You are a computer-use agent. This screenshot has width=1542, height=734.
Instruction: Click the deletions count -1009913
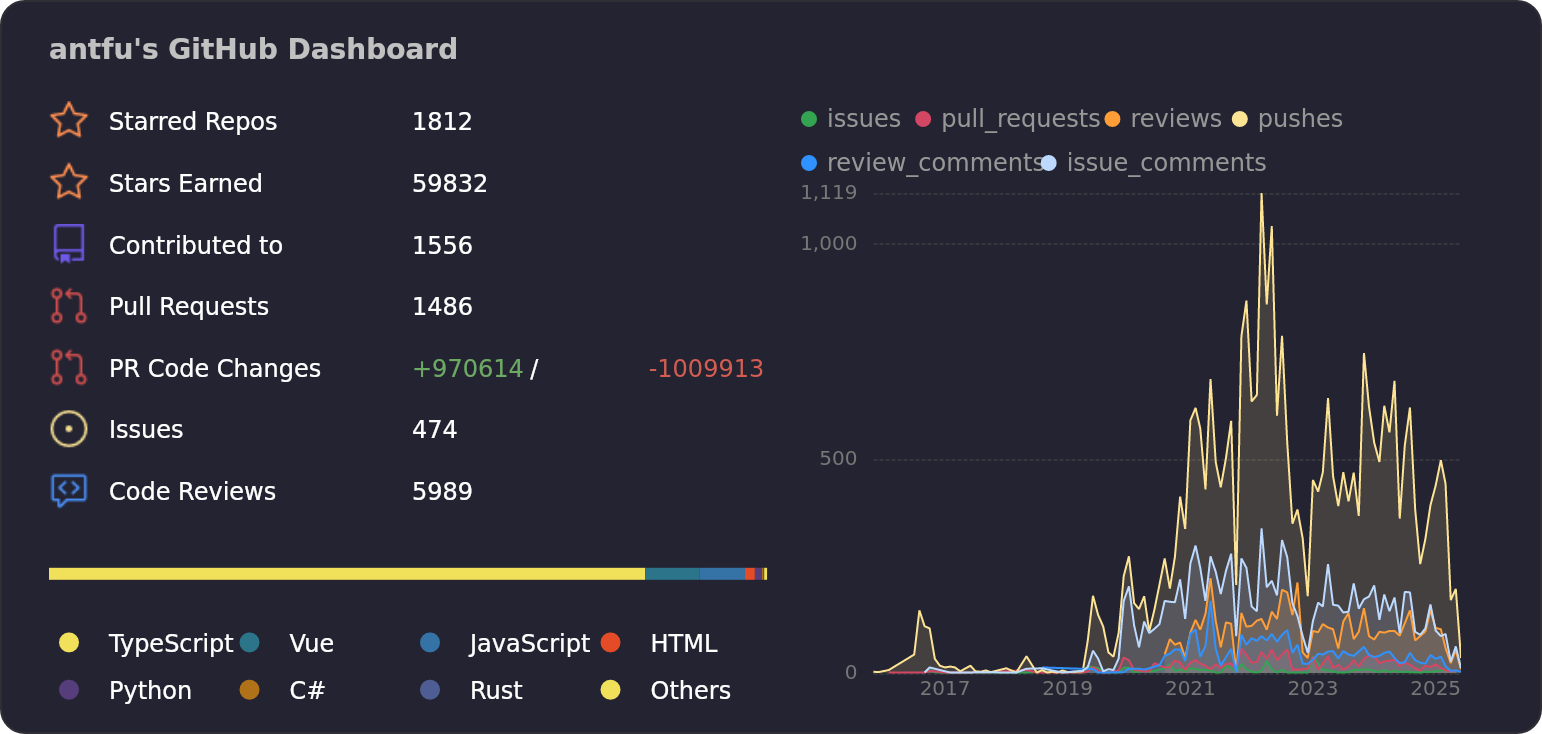[x=706, y=369]
